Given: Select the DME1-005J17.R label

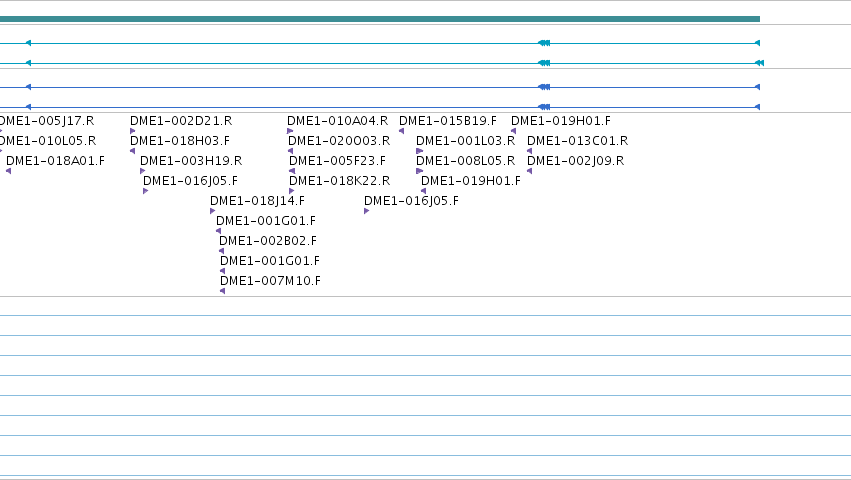Looking at the screenshot, I should click(x=47, y=121).
